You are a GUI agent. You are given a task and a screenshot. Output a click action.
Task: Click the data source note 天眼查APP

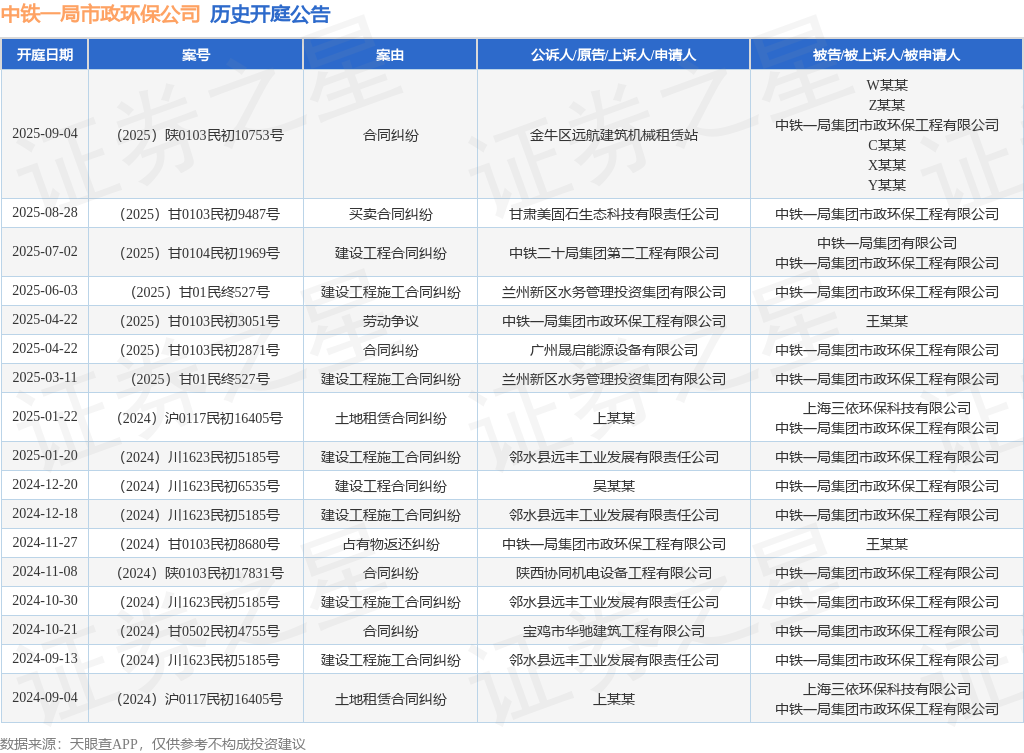coord(103,744)
